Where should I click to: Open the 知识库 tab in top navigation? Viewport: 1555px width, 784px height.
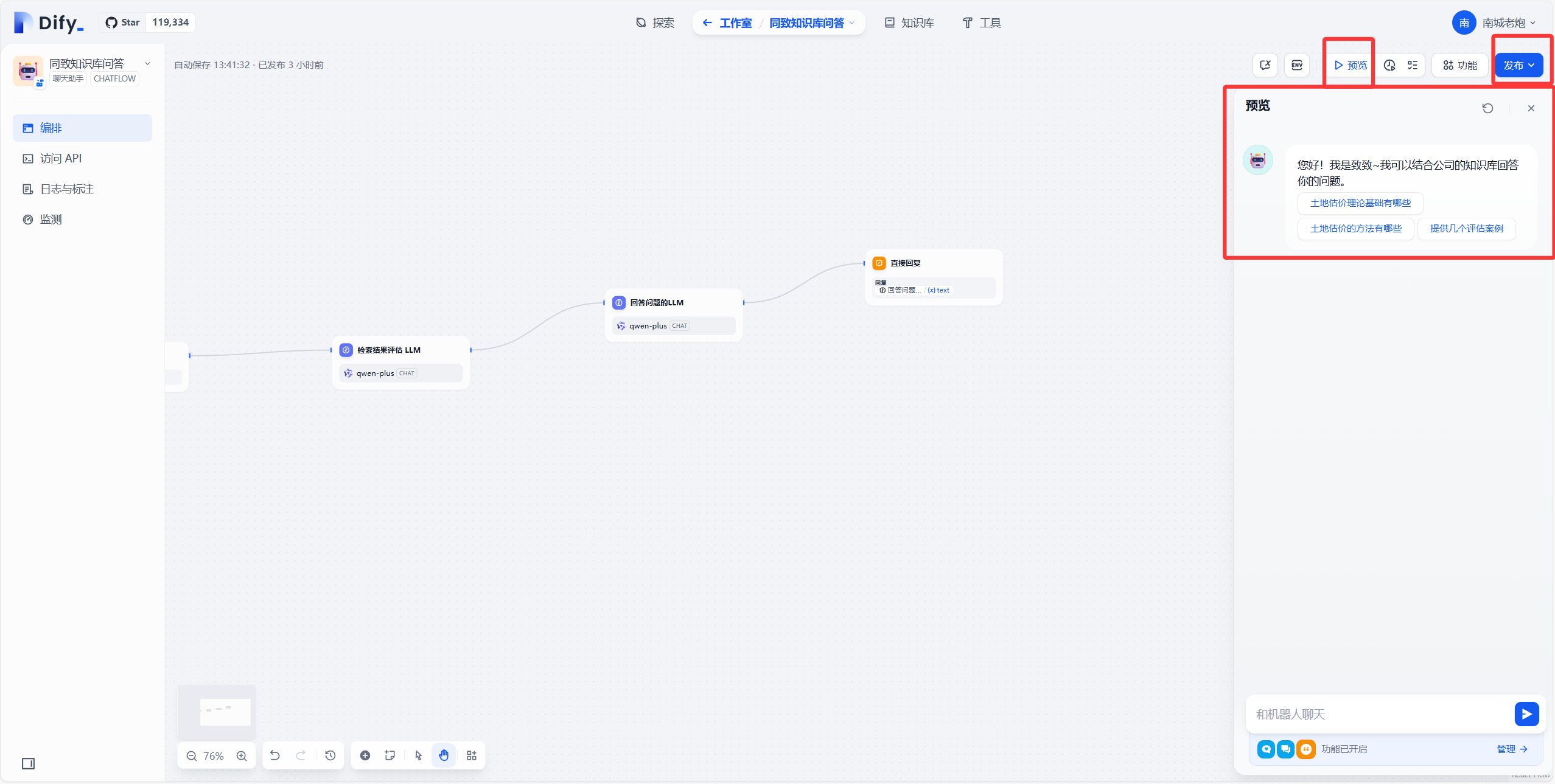[909, 23]
